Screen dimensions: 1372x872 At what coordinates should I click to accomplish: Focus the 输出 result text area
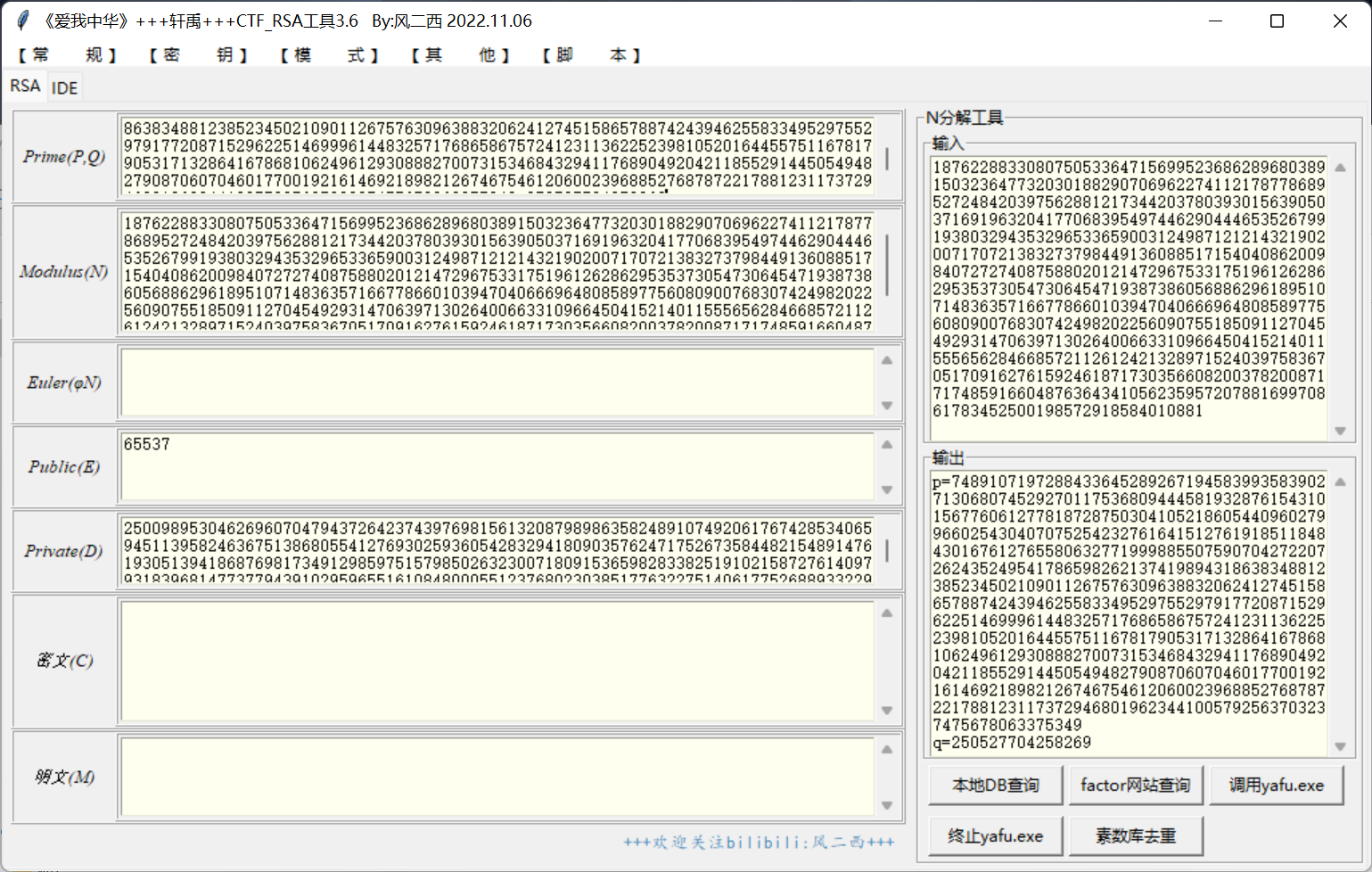[1129, 613]
